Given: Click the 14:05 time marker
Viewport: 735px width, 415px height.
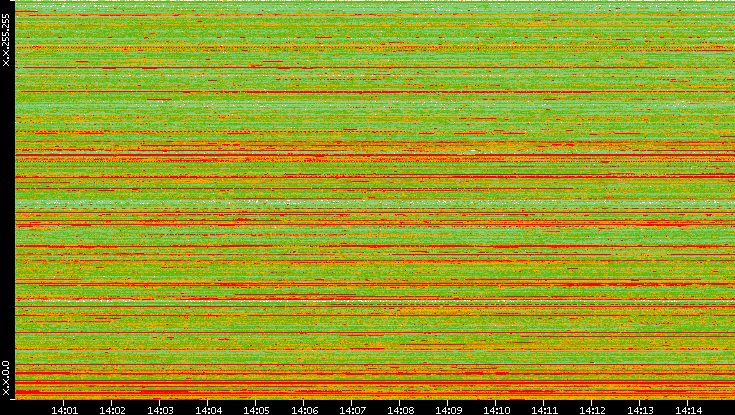Looking at the screenshot, I should 256,410.
